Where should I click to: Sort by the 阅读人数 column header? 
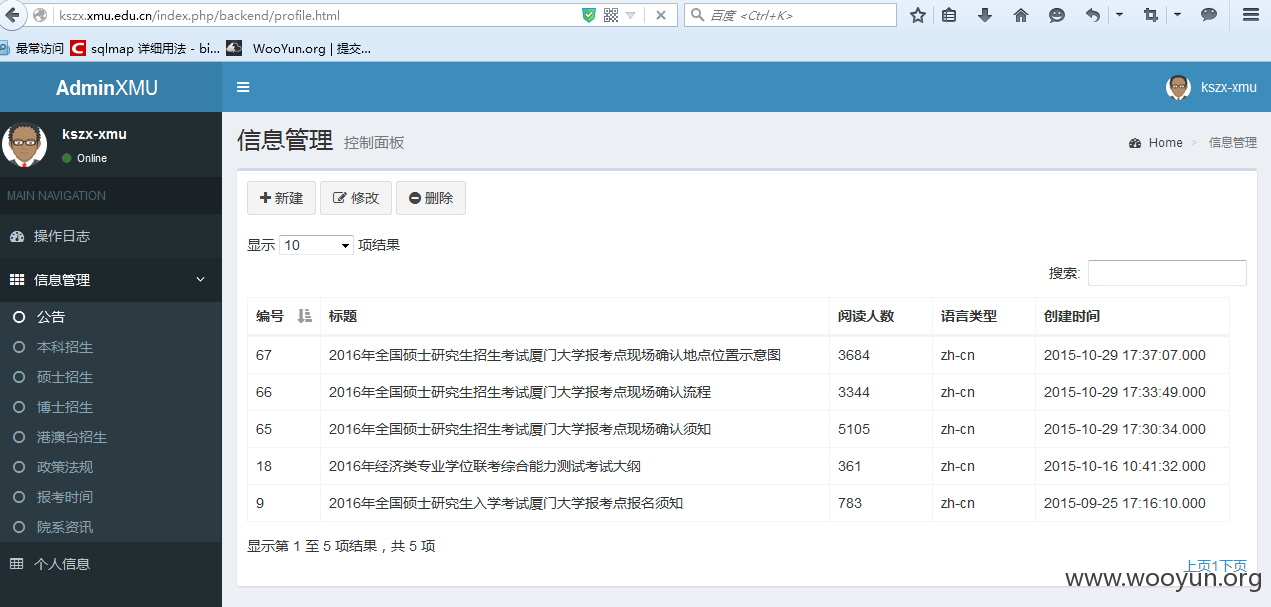point(881,316)
